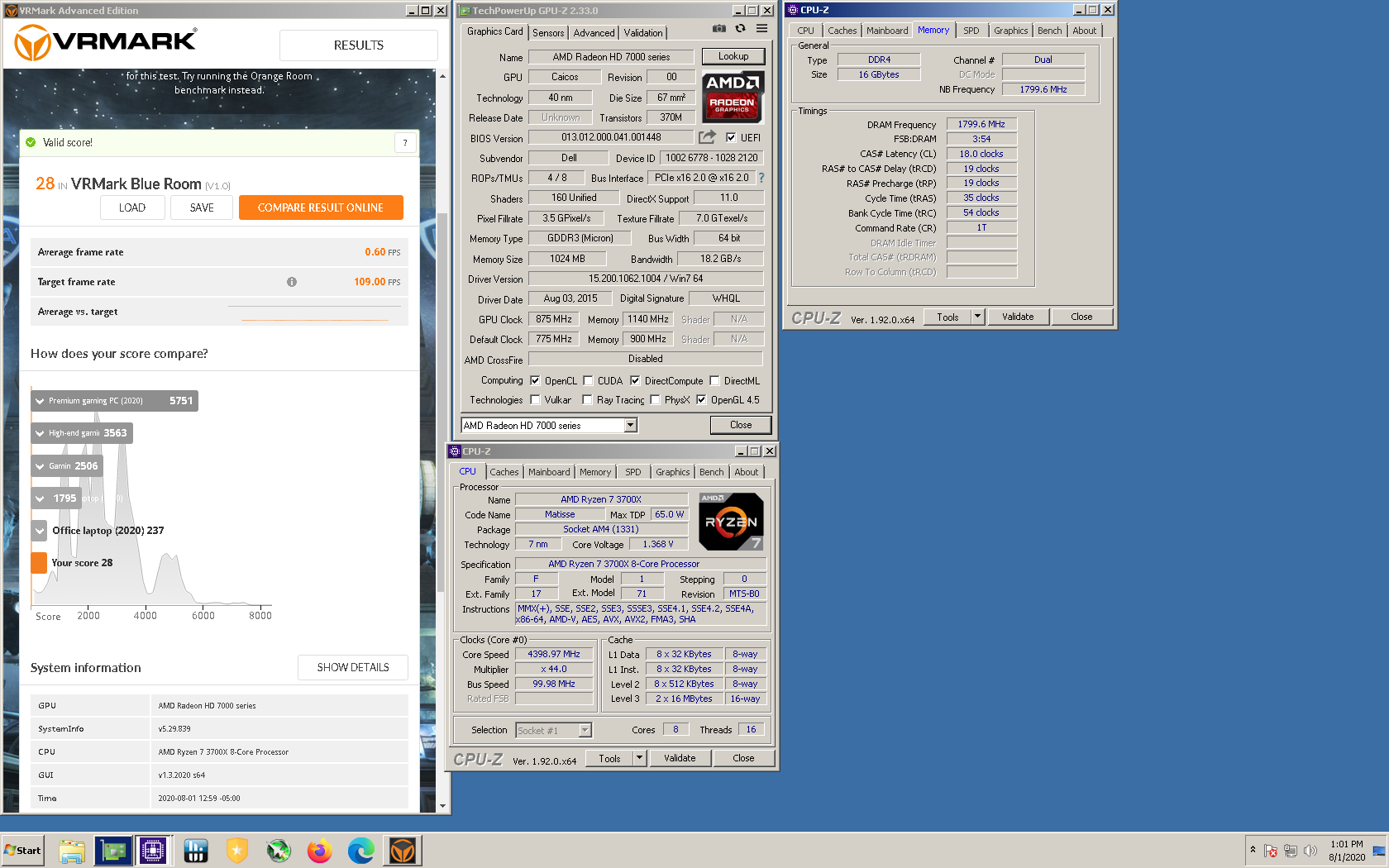Click SHOW DETAILS for system information

[353, 668]
